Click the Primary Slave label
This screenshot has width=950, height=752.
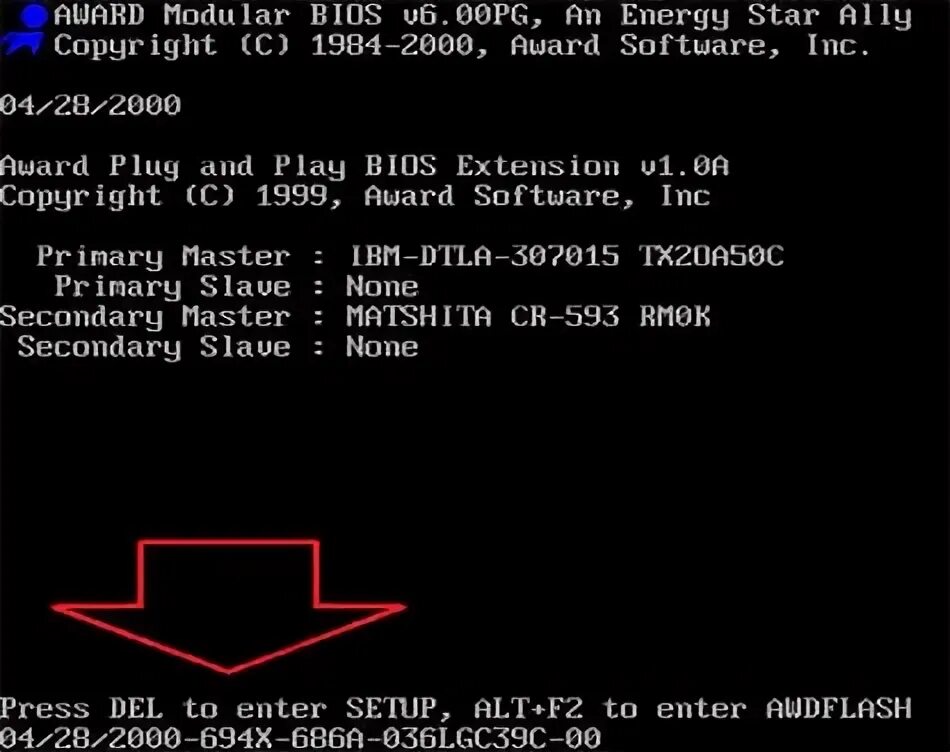point(172,287)
